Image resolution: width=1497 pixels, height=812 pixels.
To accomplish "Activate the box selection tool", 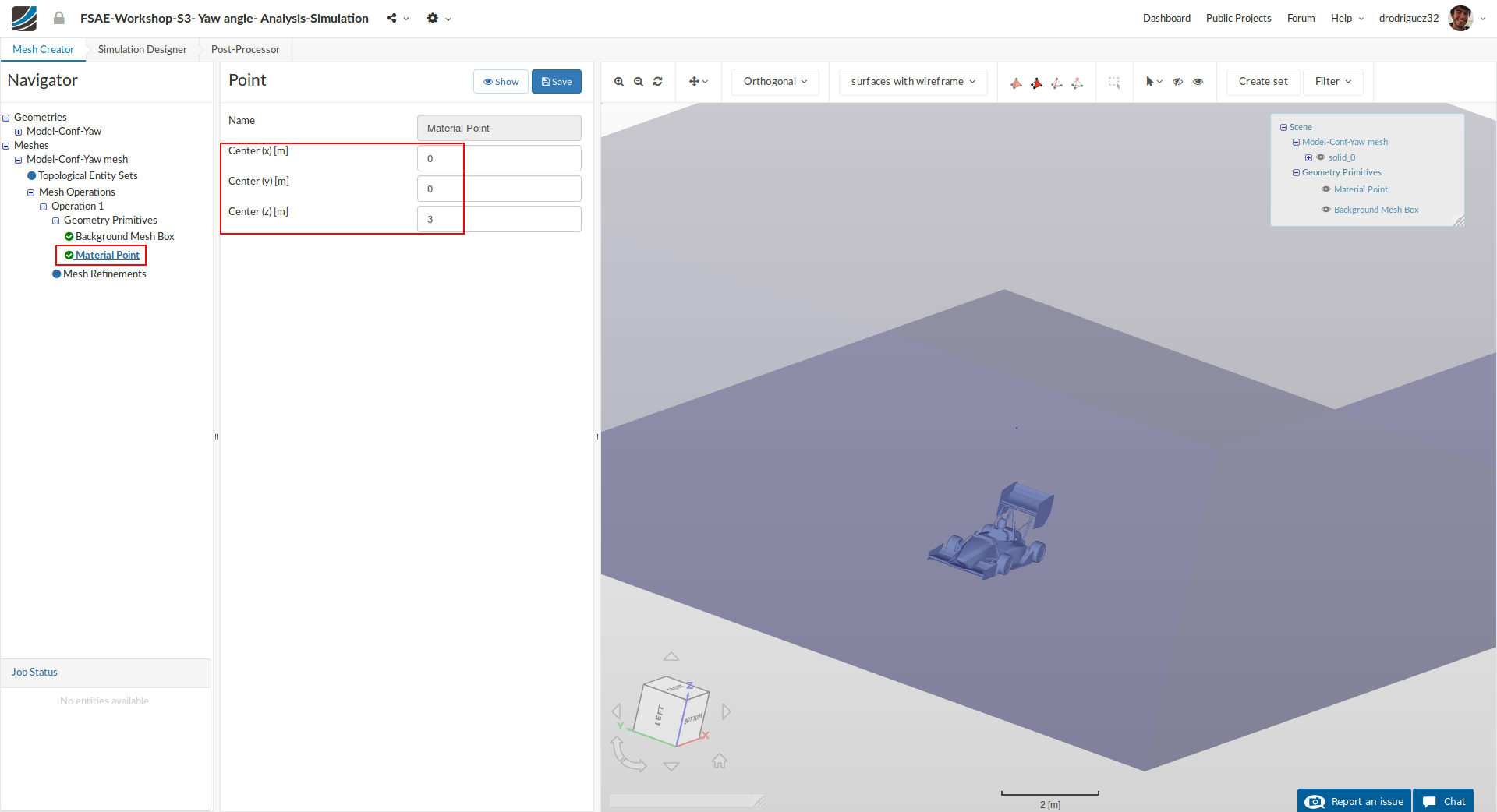I will [1114, 83].
